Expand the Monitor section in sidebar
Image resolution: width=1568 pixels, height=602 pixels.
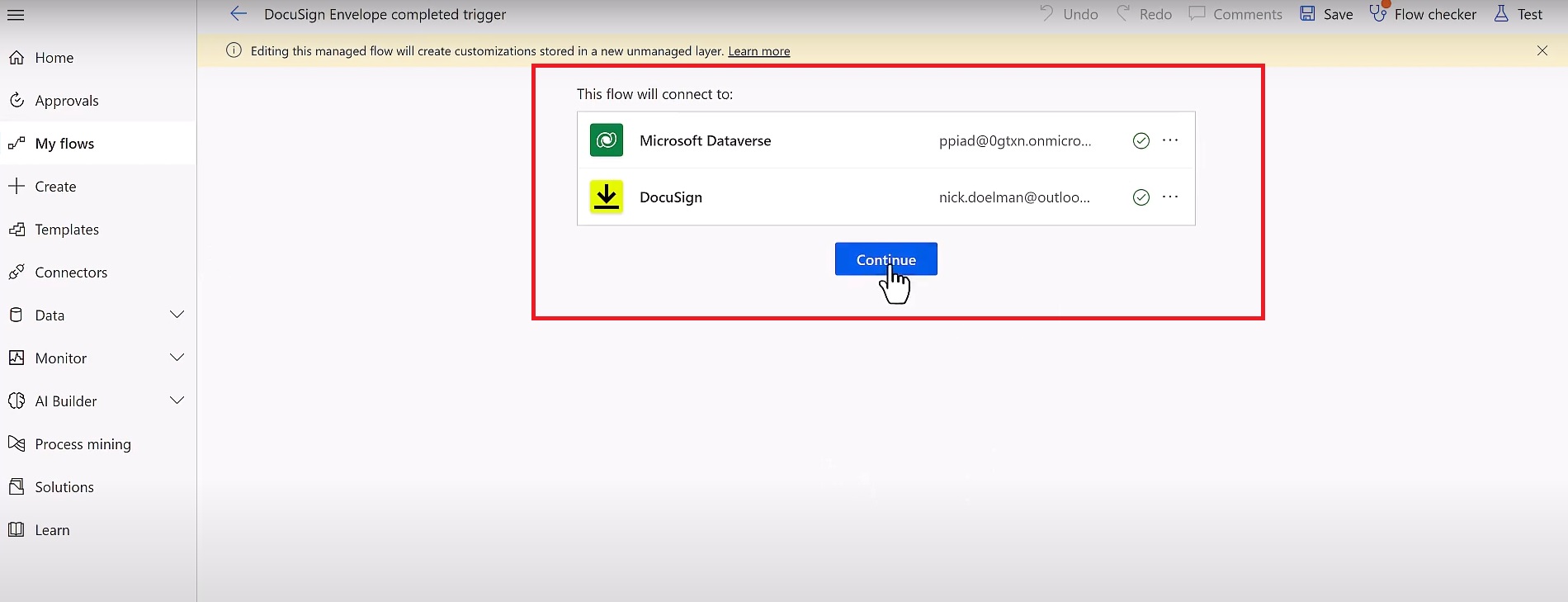177,358
